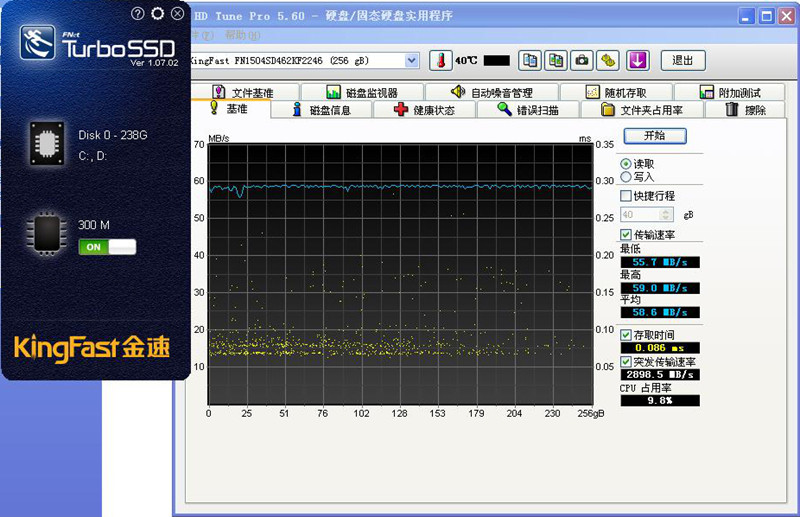Click the 2898.5 MB/s burst rate value
Image resolution: width=800 pixels, height=517 pixels.
(x=660, y=375)
